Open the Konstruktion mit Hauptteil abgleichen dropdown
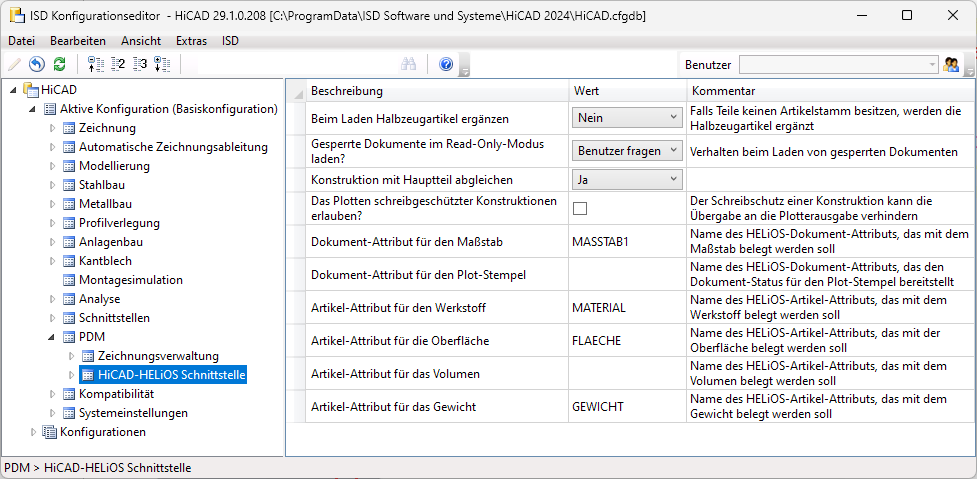The height and width of the screenshot is (479, 977). coord(627,179)
